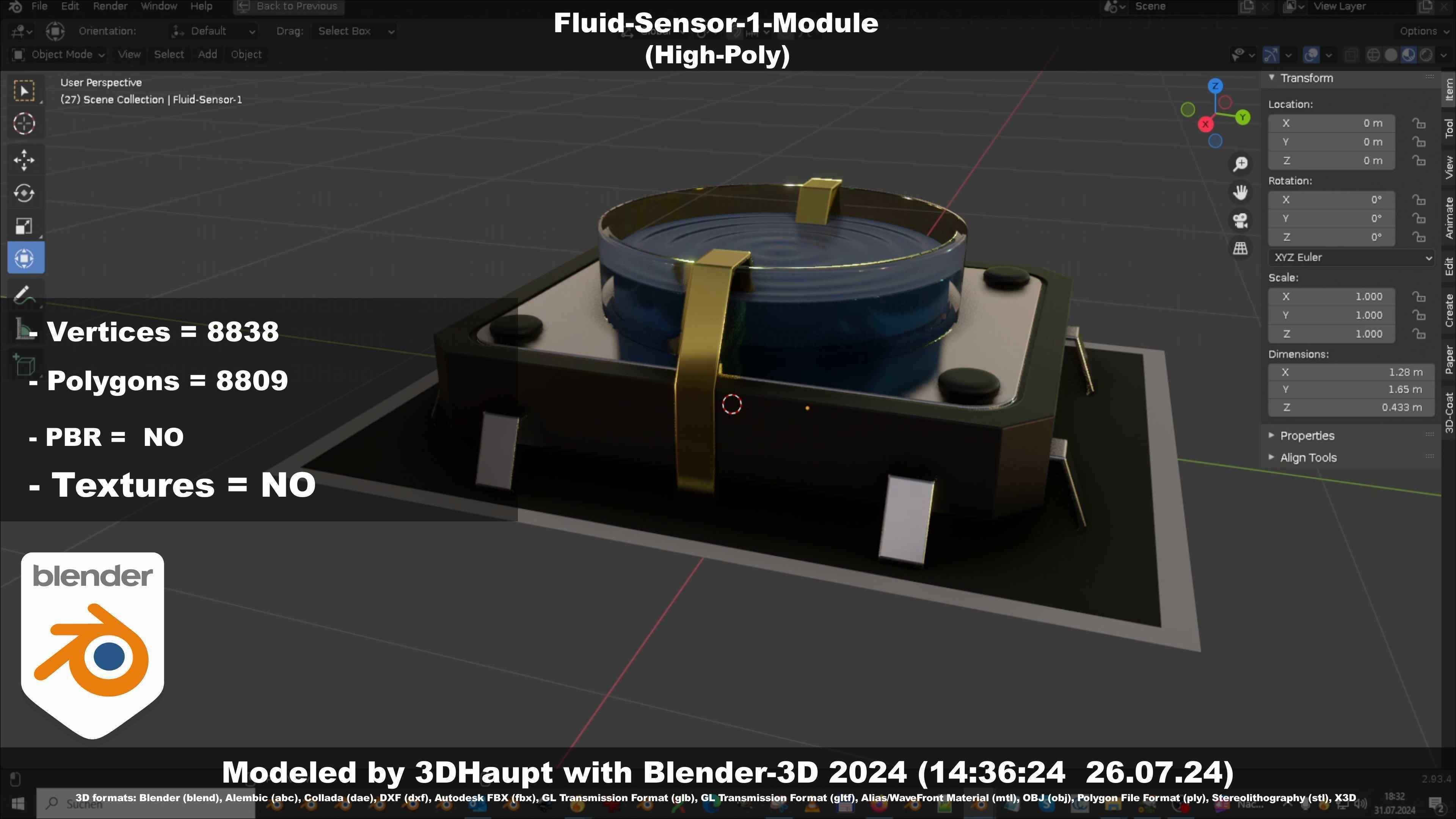Open the viewport shading options arrow
Viewport: 1456px width, 819px height.
(x=1443, y=55)
